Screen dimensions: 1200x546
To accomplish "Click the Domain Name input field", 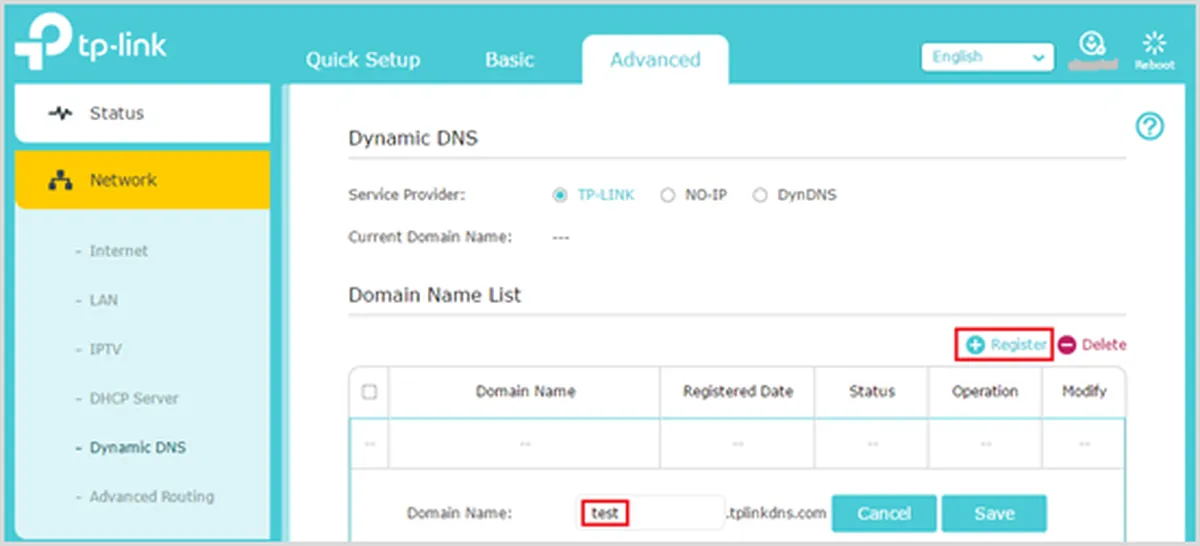I will click(651, 513).
